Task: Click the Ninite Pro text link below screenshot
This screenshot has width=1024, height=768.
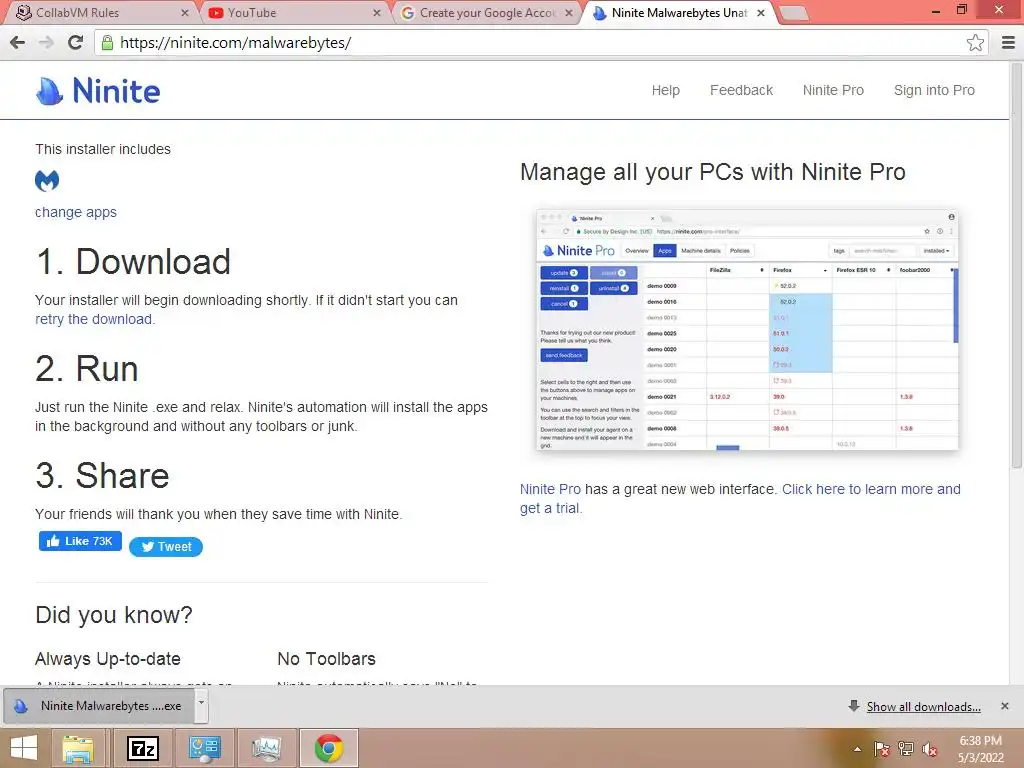Action: click(x=550, y=489)
